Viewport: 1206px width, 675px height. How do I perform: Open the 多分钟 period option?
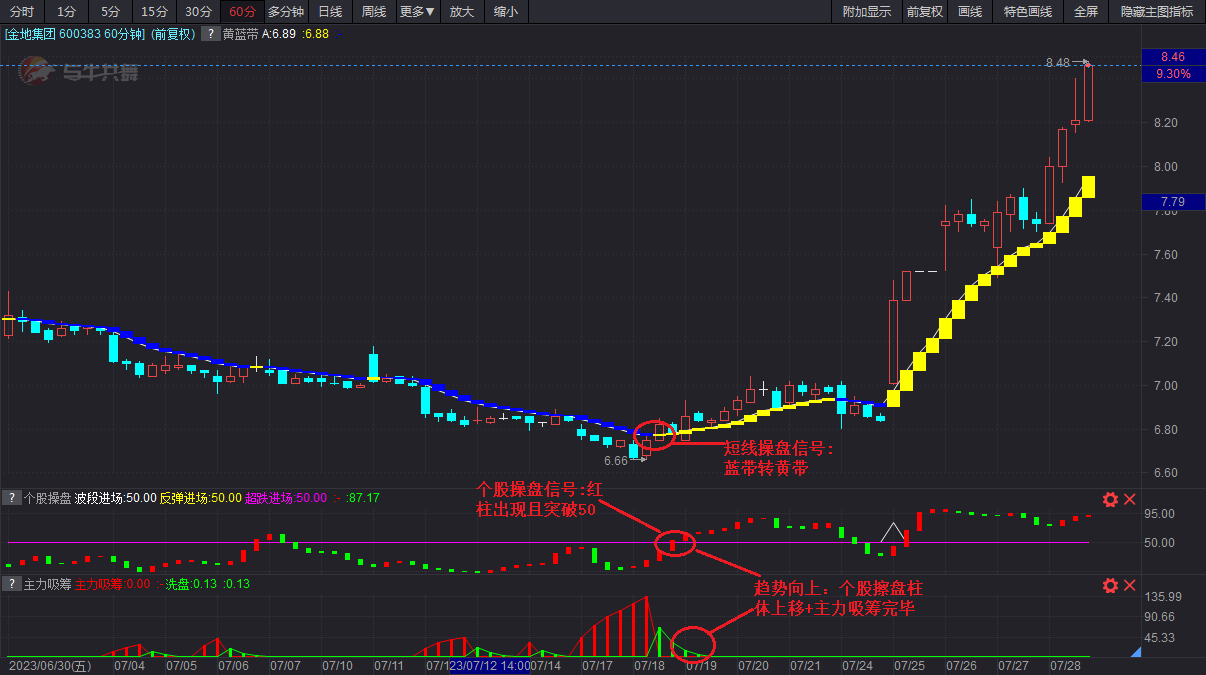click(285, 12)
